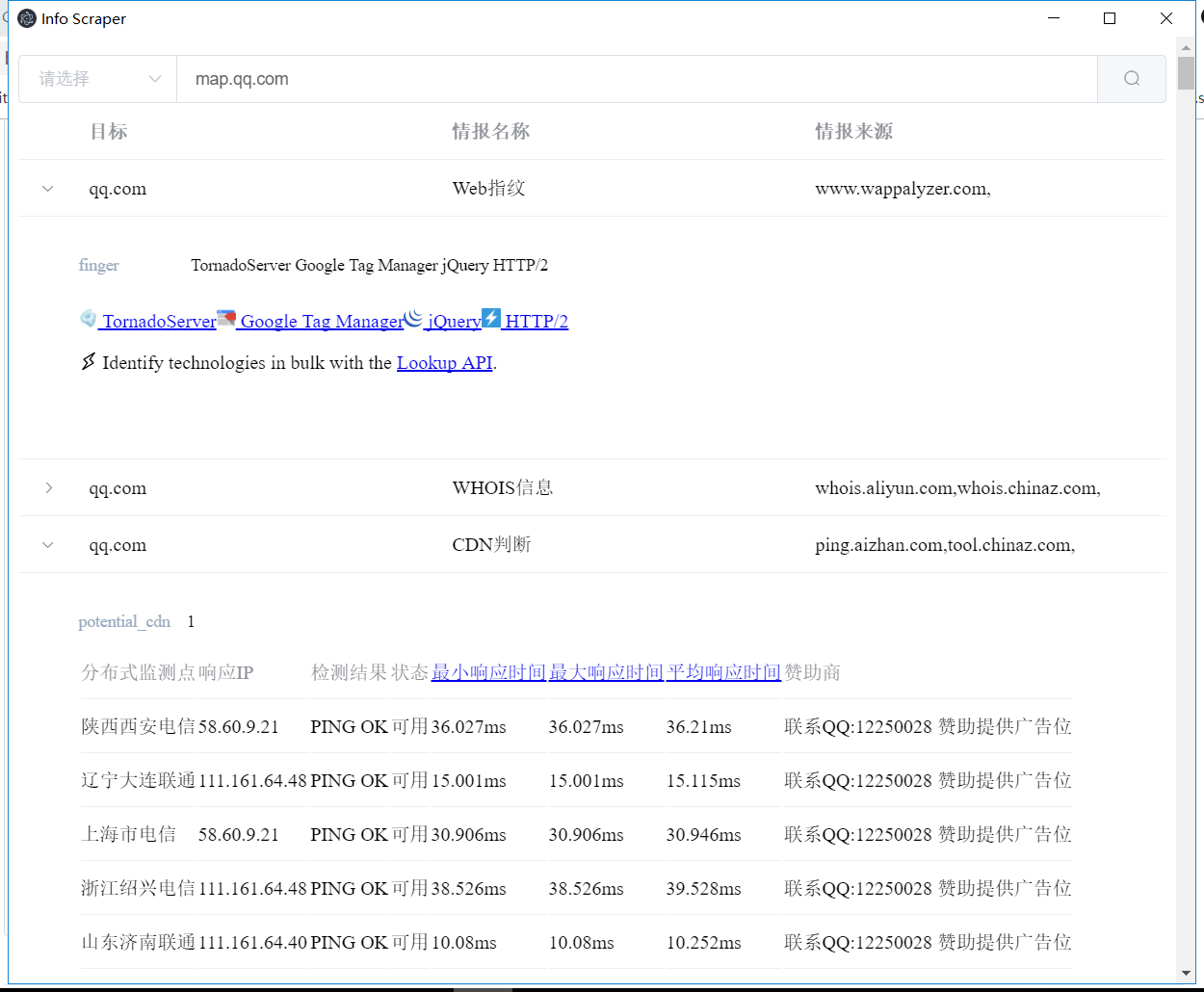The image size is (1204, 992).
Task: Select the 浙江绍兴电信 monitoring point cell
Action: (x=139, y=888)
